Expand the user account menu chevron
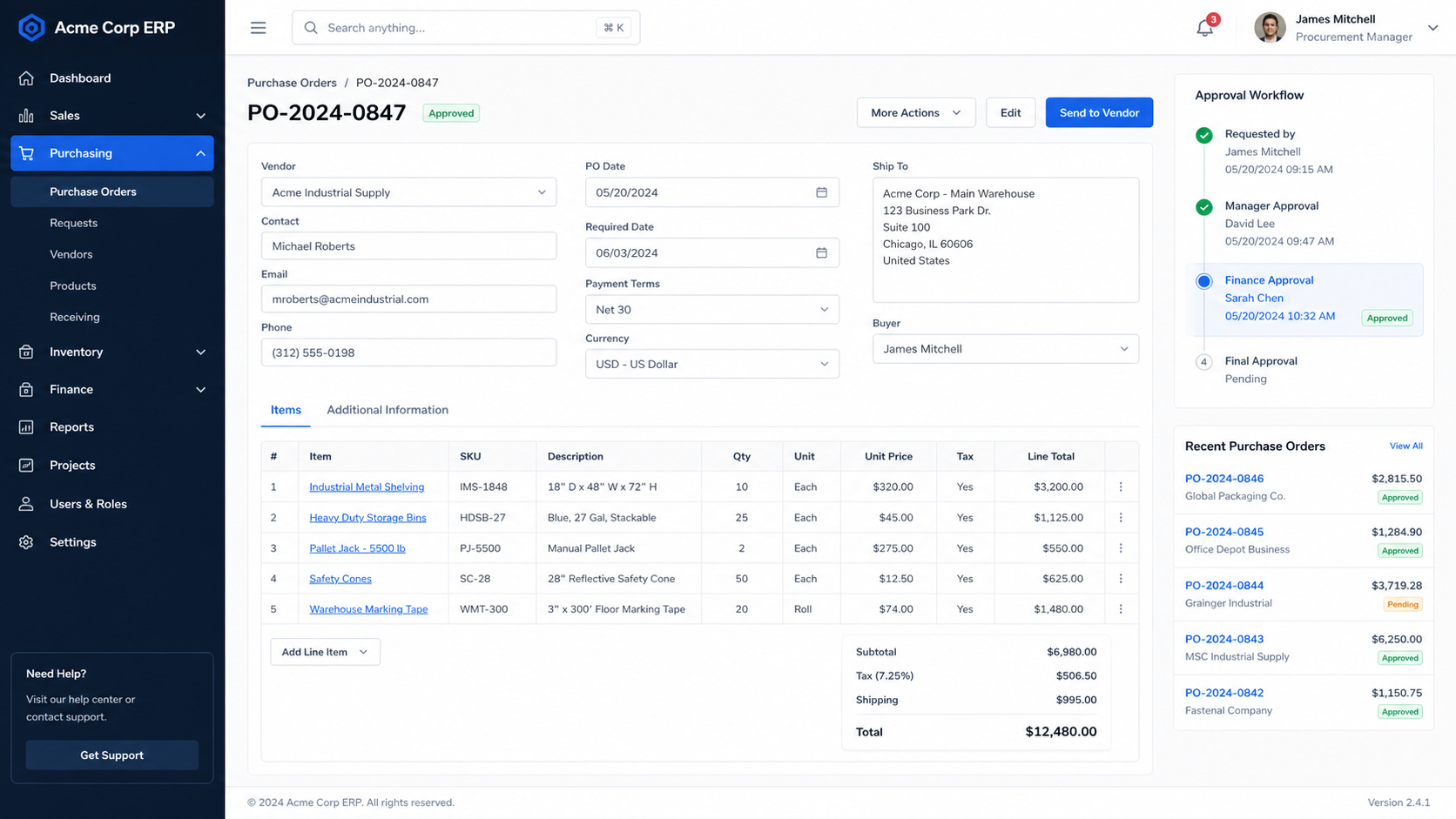Screen dimensions: 1456x819 pyautogui.click(x=1432, y=28)
